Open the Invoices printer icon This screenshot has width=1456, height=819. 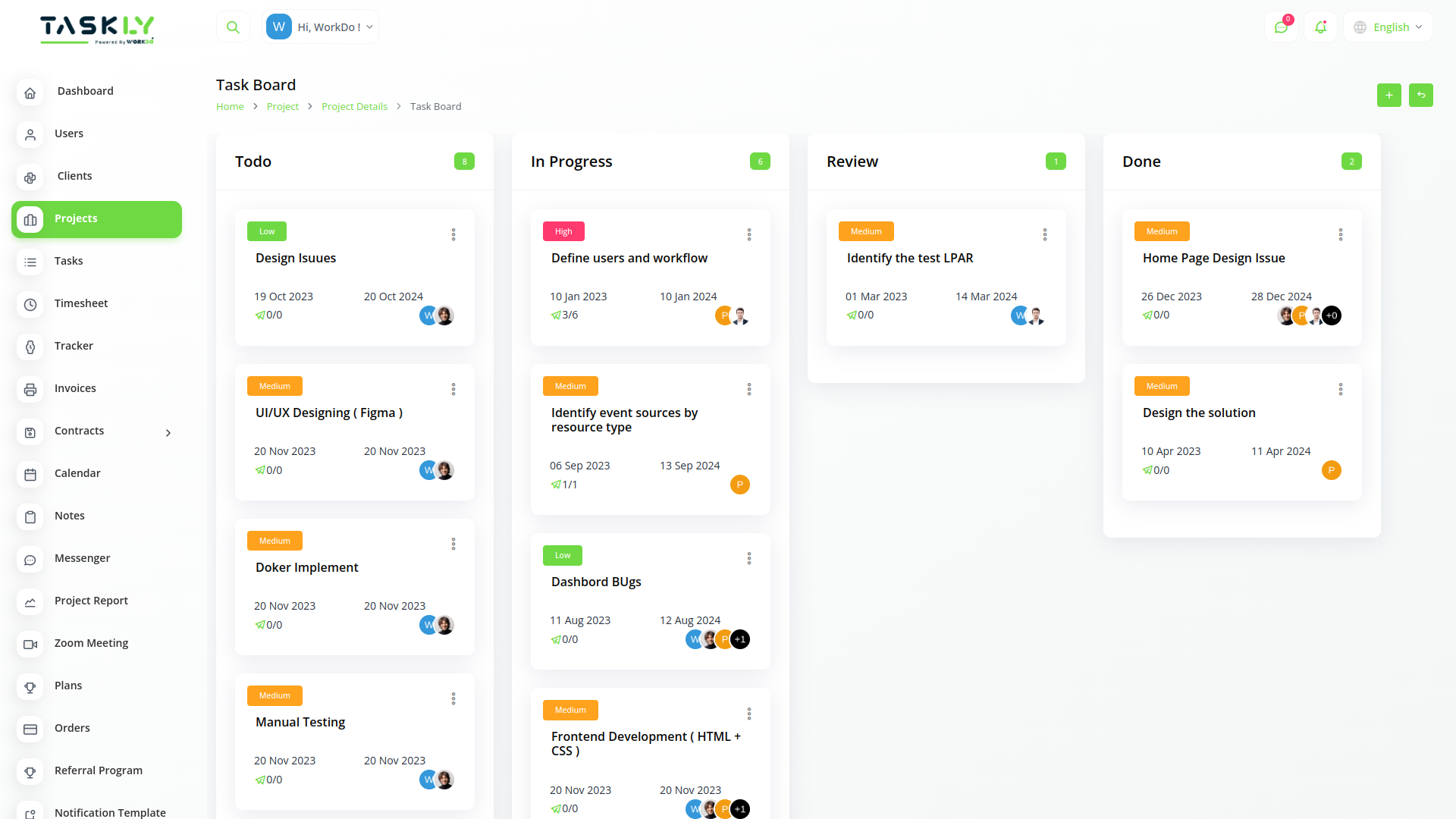click(x=30, y=390)
